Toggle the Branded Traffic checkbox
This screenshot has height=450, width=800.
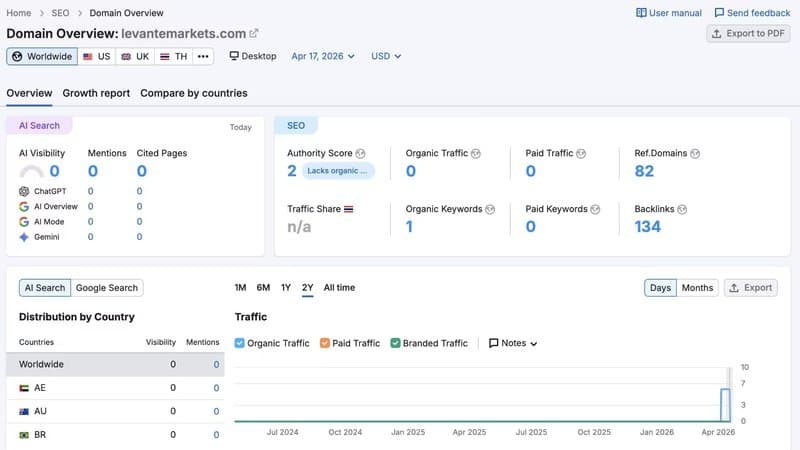pyautogui.click(x=395, y=343)
